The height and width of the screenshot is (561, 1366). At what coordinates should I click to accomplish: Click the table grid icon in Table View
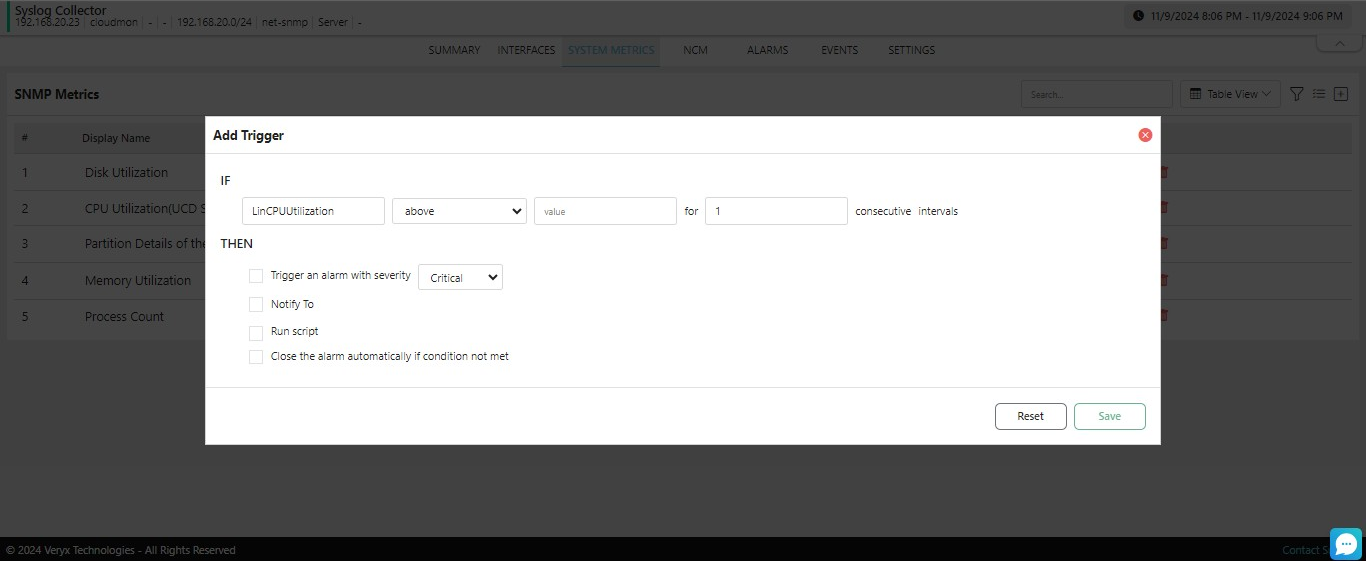click(x=1195, y=94)
